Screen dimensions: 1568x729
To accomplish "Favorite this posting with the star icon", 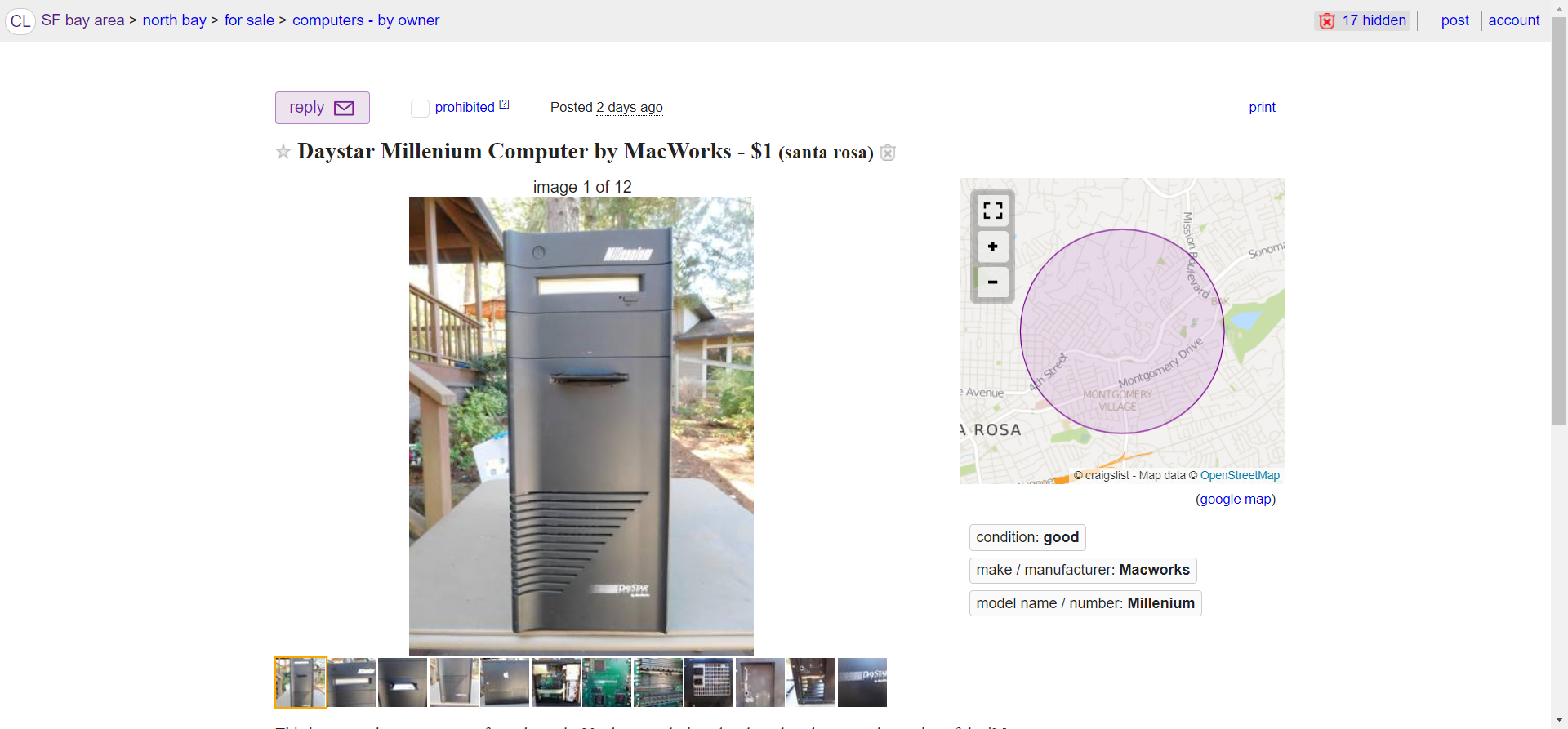I will [x=283, y=152].
